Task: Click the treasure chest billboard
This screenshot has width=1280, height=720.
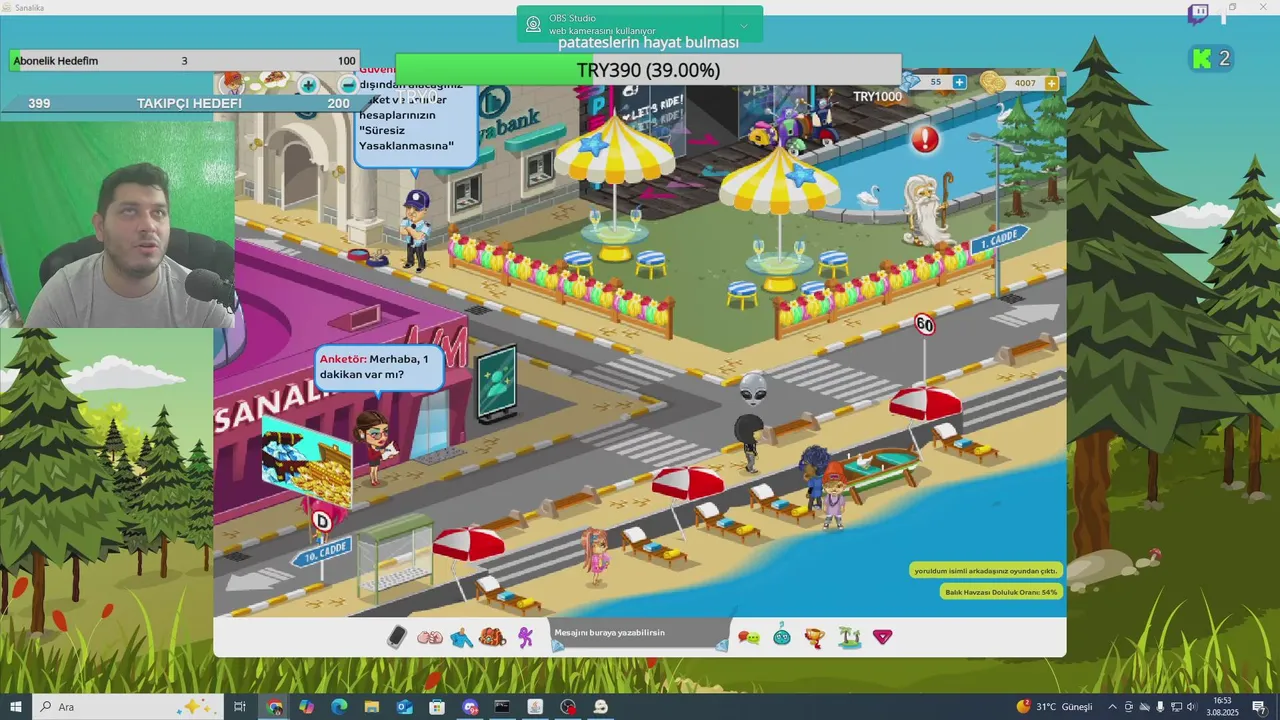Action: [x=307, y=462]
